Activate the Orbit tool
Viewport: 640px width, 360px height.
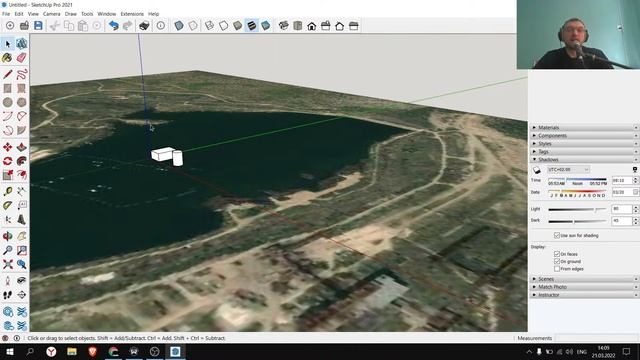pos(8,236)
